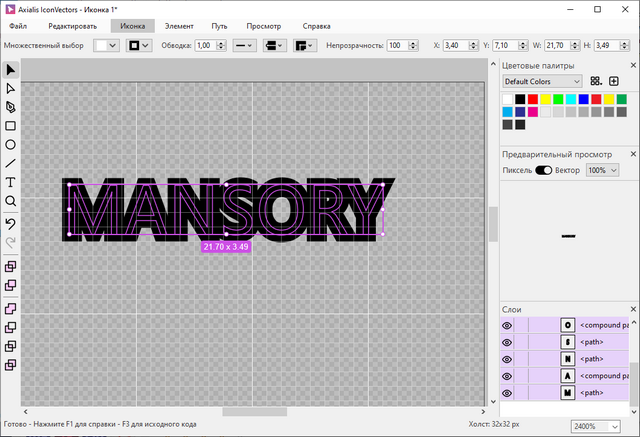Open the Справка menu
Viewport: 640px width, 437px height.
[316, 26]
